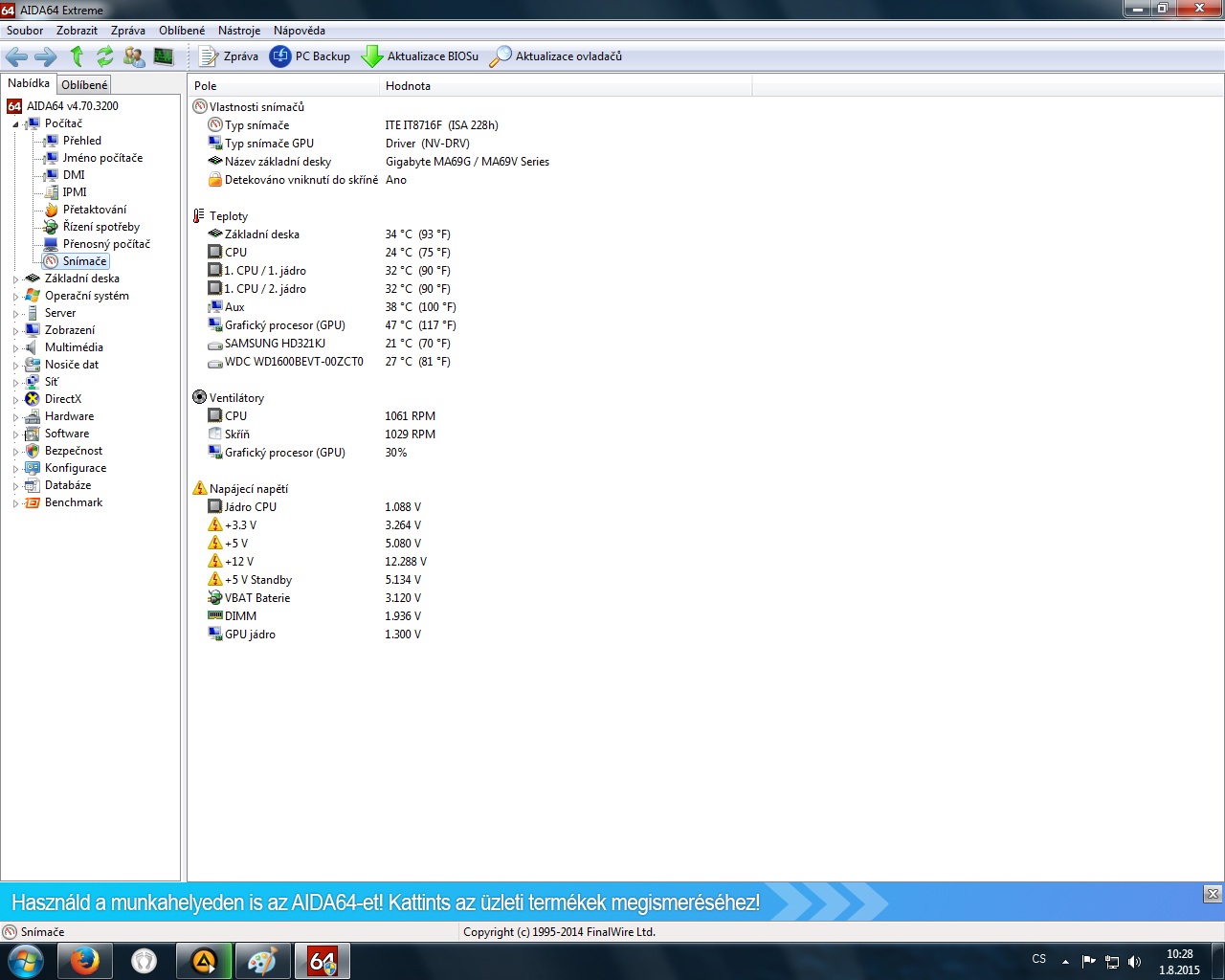Go back with the blue left arrow
Screen dimensions: 1225x980
pyautogui.click(x=16, y=56)
